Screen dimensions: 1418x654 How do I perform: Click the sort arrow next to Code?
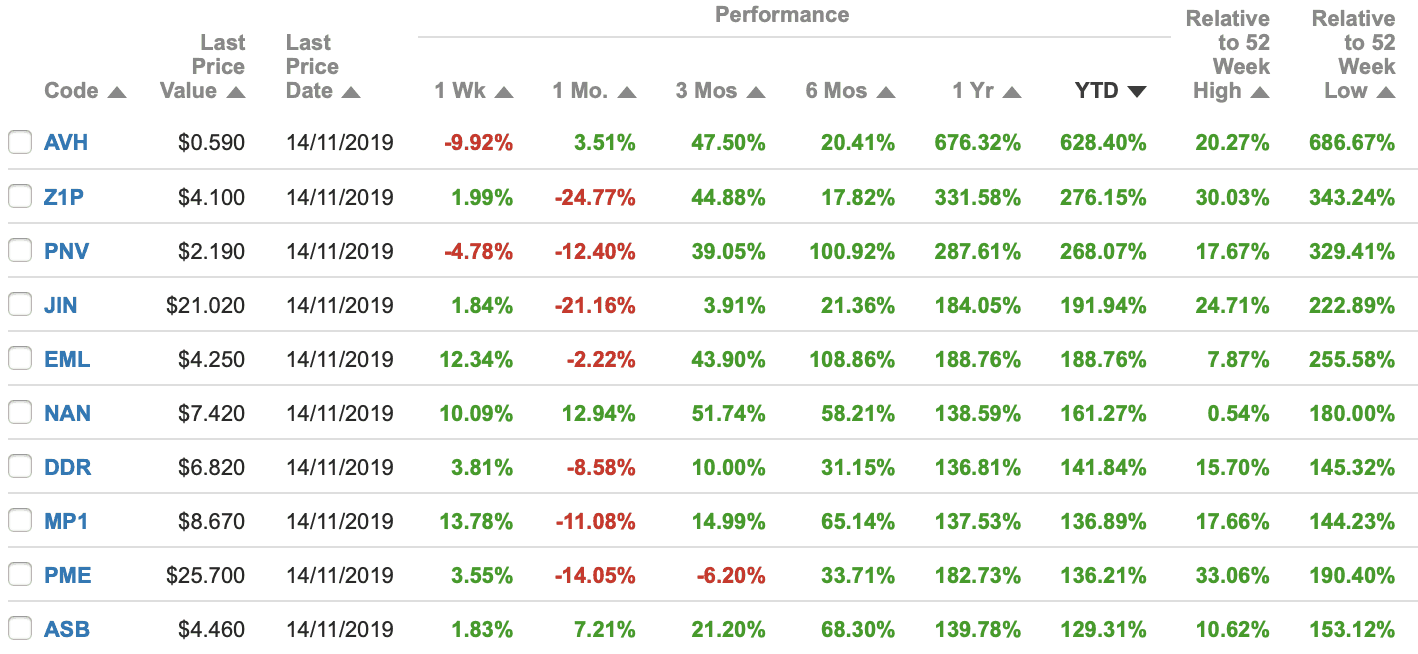[x=117, y=92]
